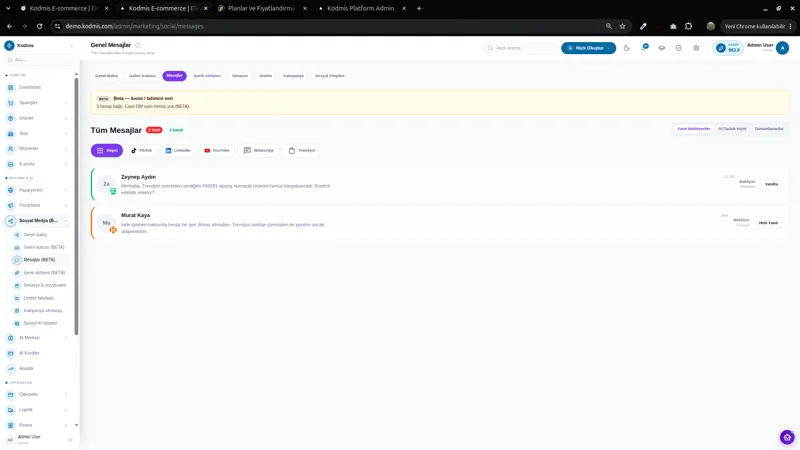Image resolution: width=800 pixels, height=450 pixels.
Task: Focus the sidebar search field
Action: 39,60
